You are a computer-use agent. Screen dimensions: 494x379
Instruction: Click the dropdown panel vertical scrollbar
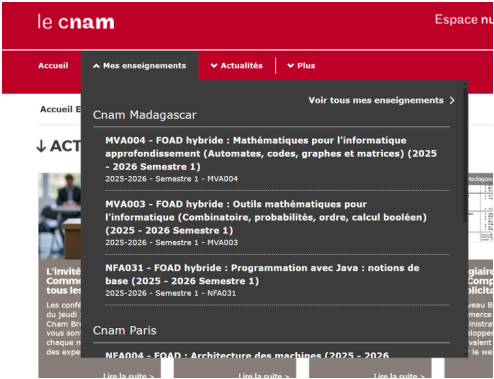[465, 155]
